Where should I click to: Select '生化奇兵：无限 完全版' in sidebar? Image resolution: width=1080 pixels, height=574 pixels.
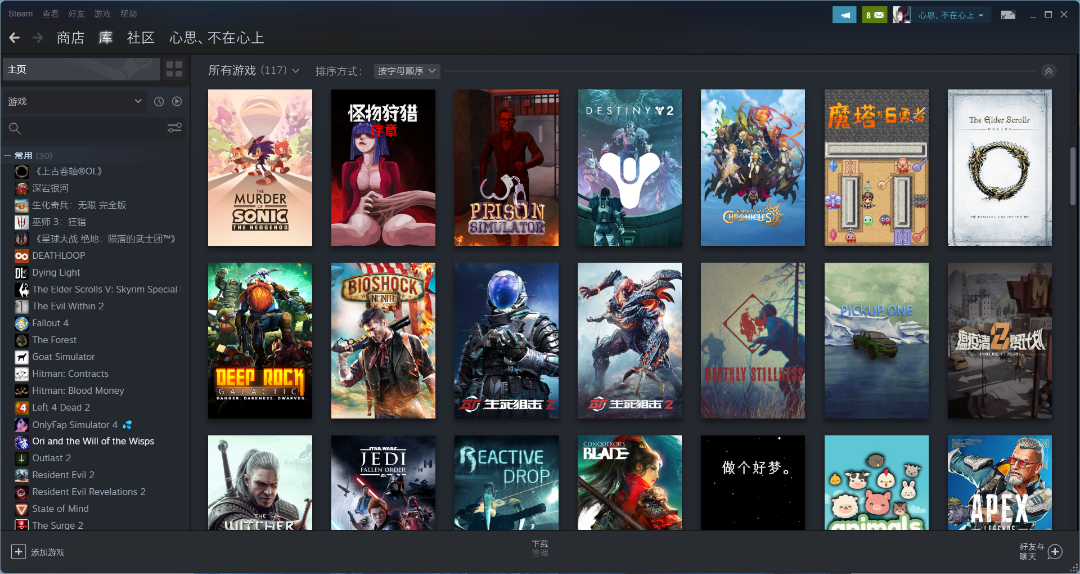coord(79,205)
